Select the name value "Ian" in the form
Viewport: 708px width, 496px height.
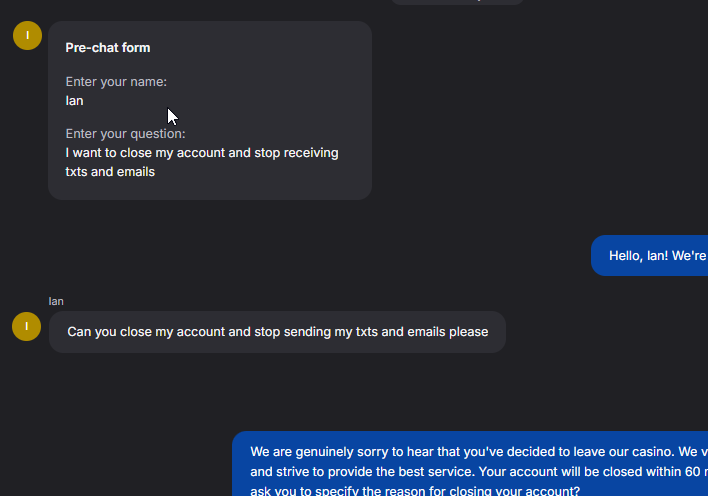75,100
